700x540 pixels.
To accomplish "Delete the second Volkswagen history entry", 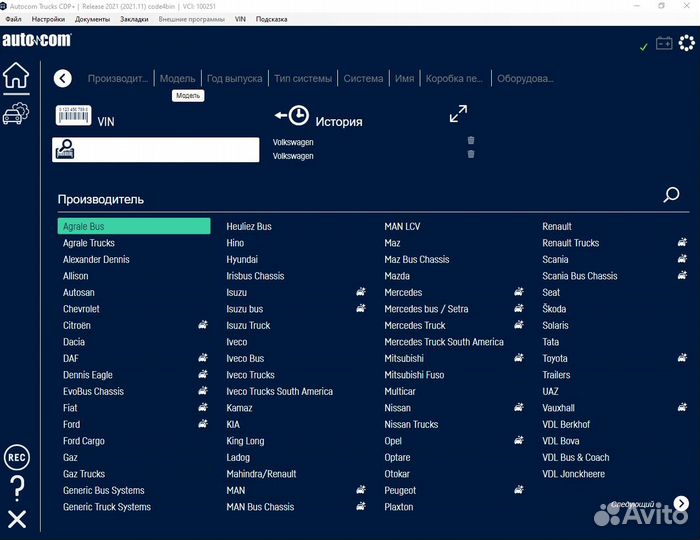I will 471,155.
